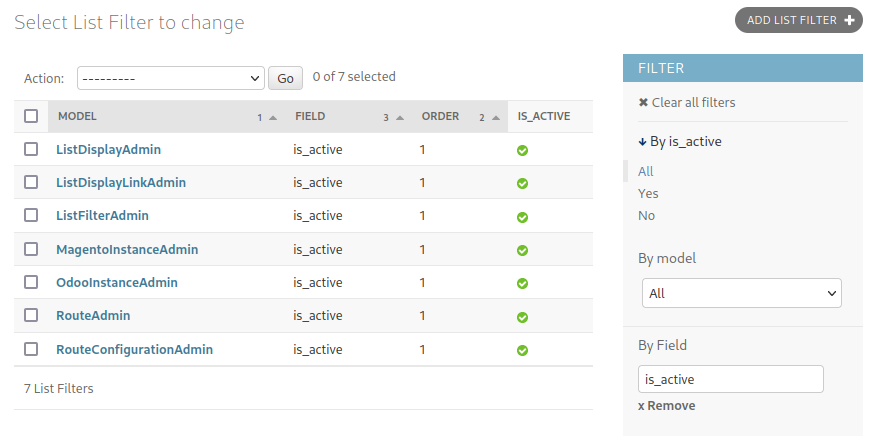Open the Action dropdown menu

click(x=171, y=78)
